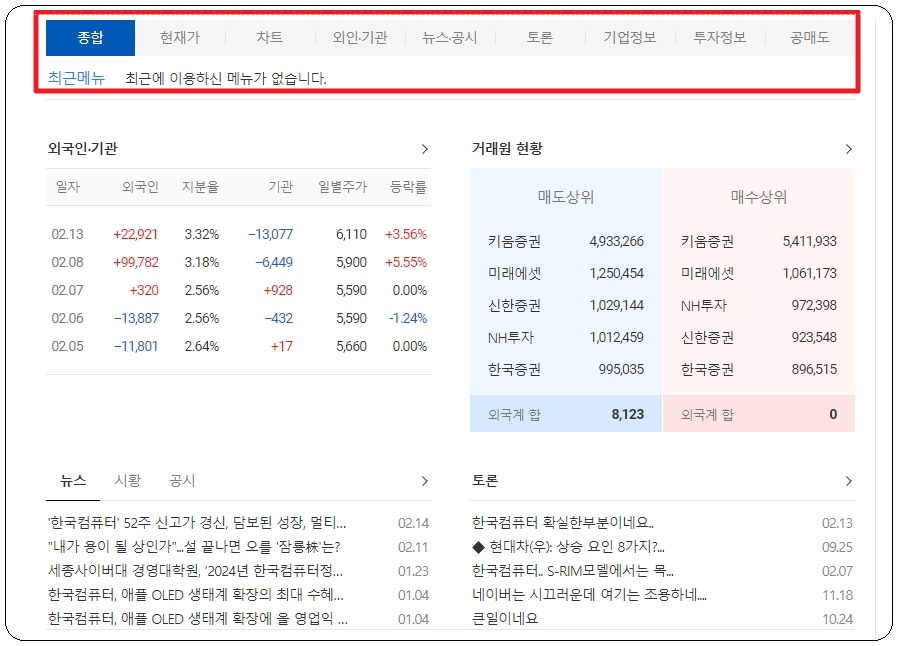Click sell volume 1,250,454 for 미래에셋
898x646 pixels.
pyautogui.click(x=617, y=274)
